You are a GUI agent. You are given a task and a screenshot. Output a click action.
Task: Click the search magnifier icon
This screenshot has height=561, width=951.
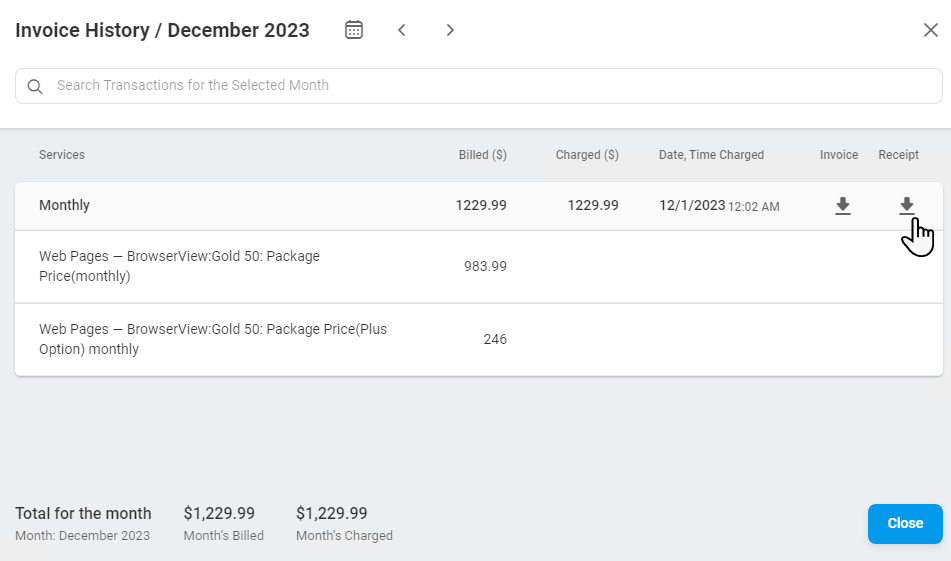point(35,86)
